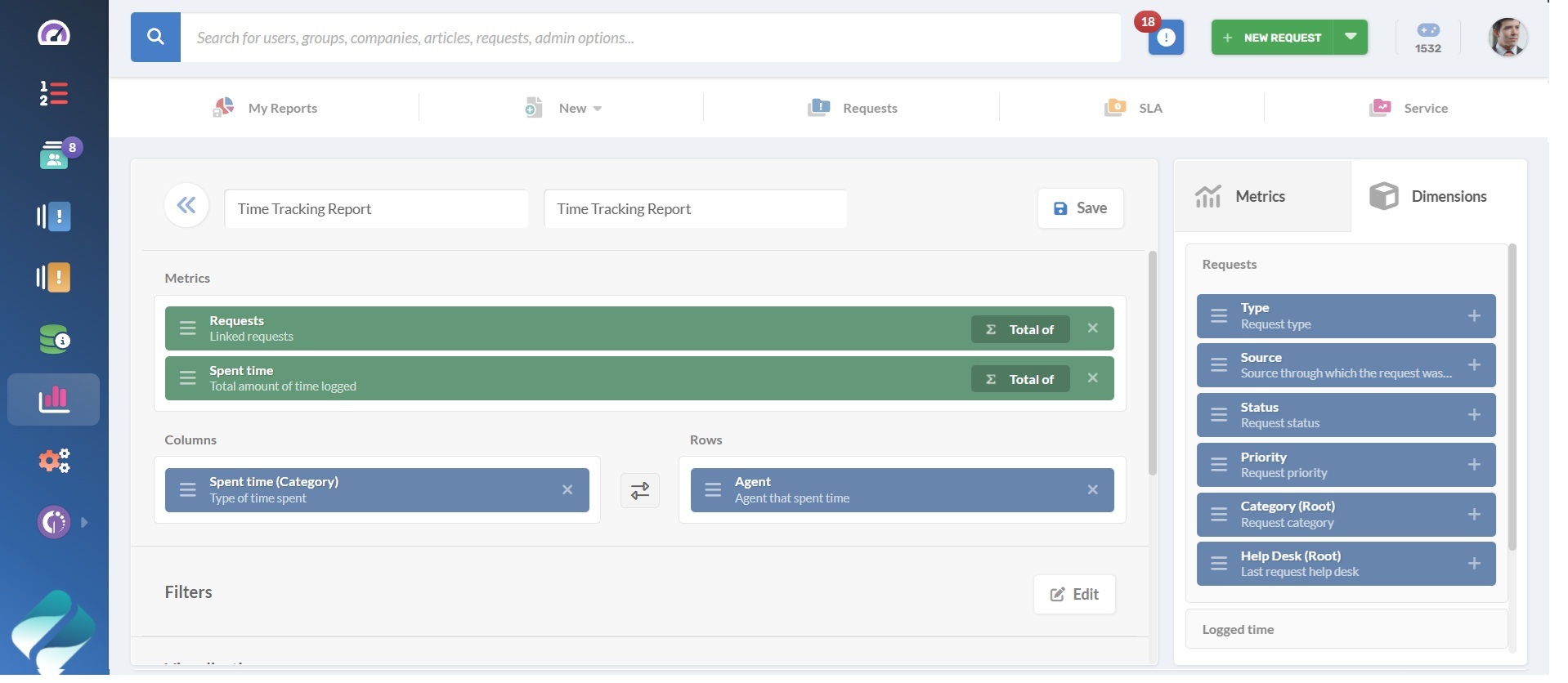Screen dimensions: 1568x683
Task: Open the user profile avatar
Action: 1508,38
